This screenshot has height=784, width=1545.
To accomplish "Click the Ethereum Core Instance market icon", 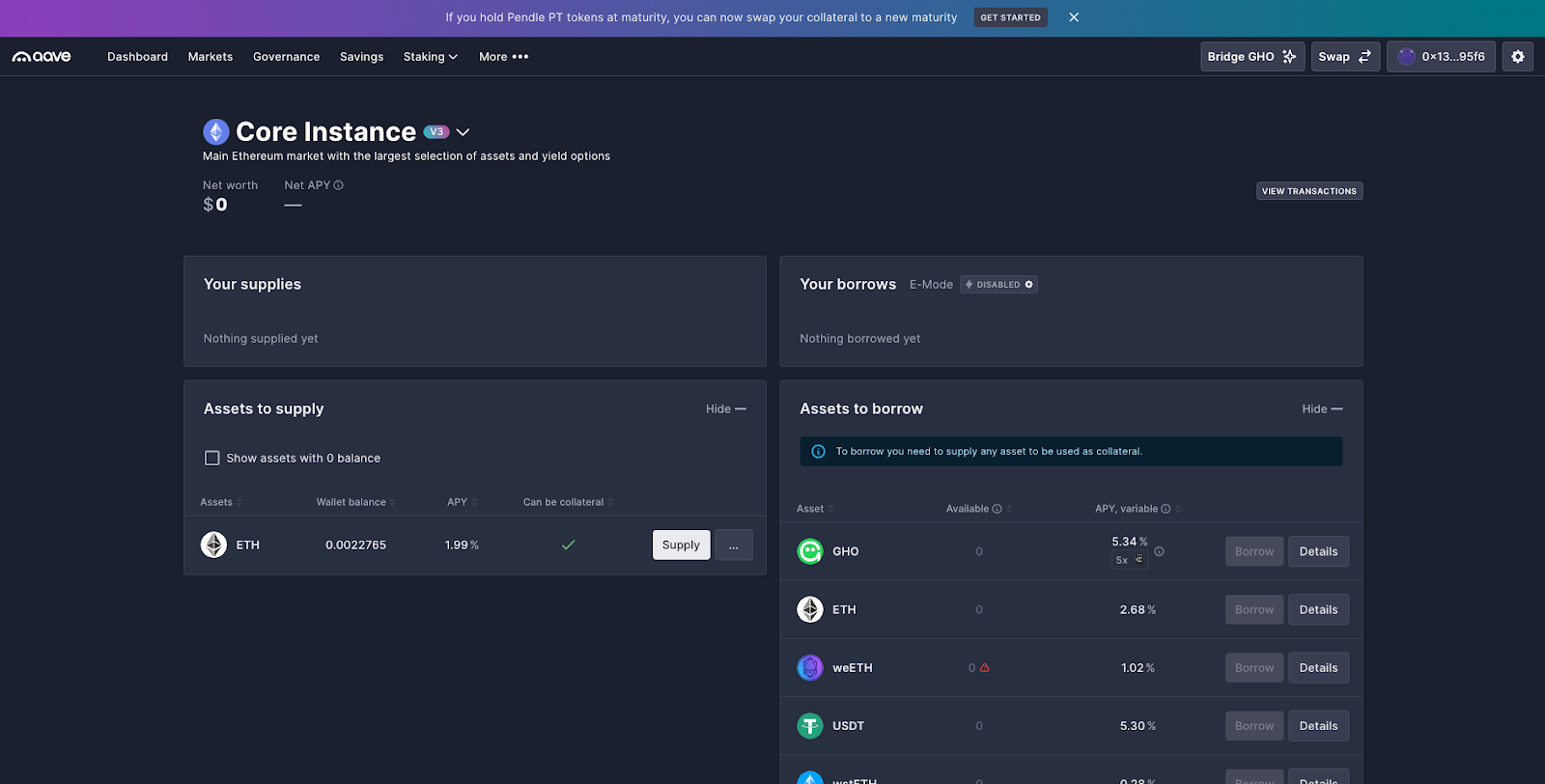I will (216, 131).
